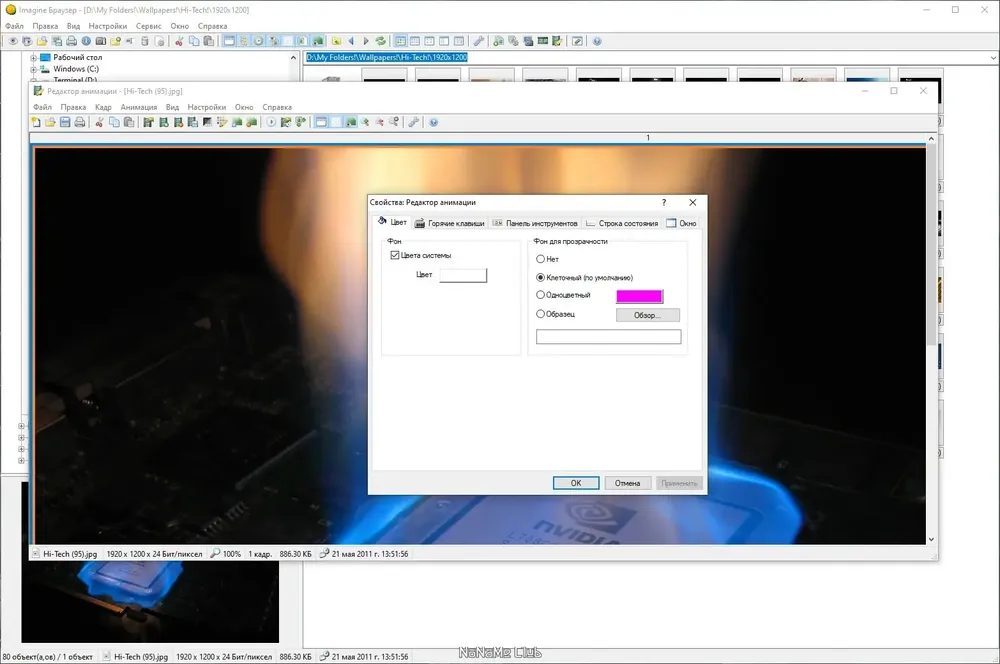The image size is (1000, 664).
Task: Select the Одноцветный radio option
Action: (x=540, y=295)
